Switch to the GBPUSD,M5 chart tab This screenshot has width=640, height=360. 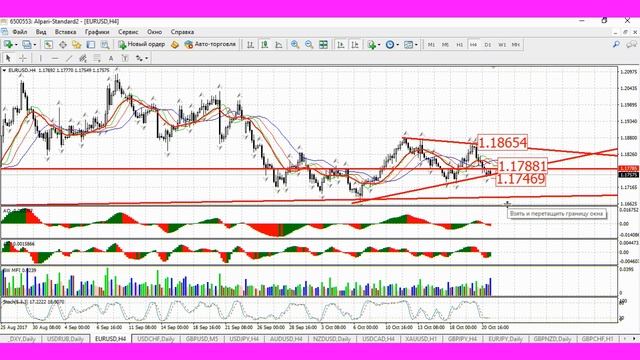pos(202,339)
